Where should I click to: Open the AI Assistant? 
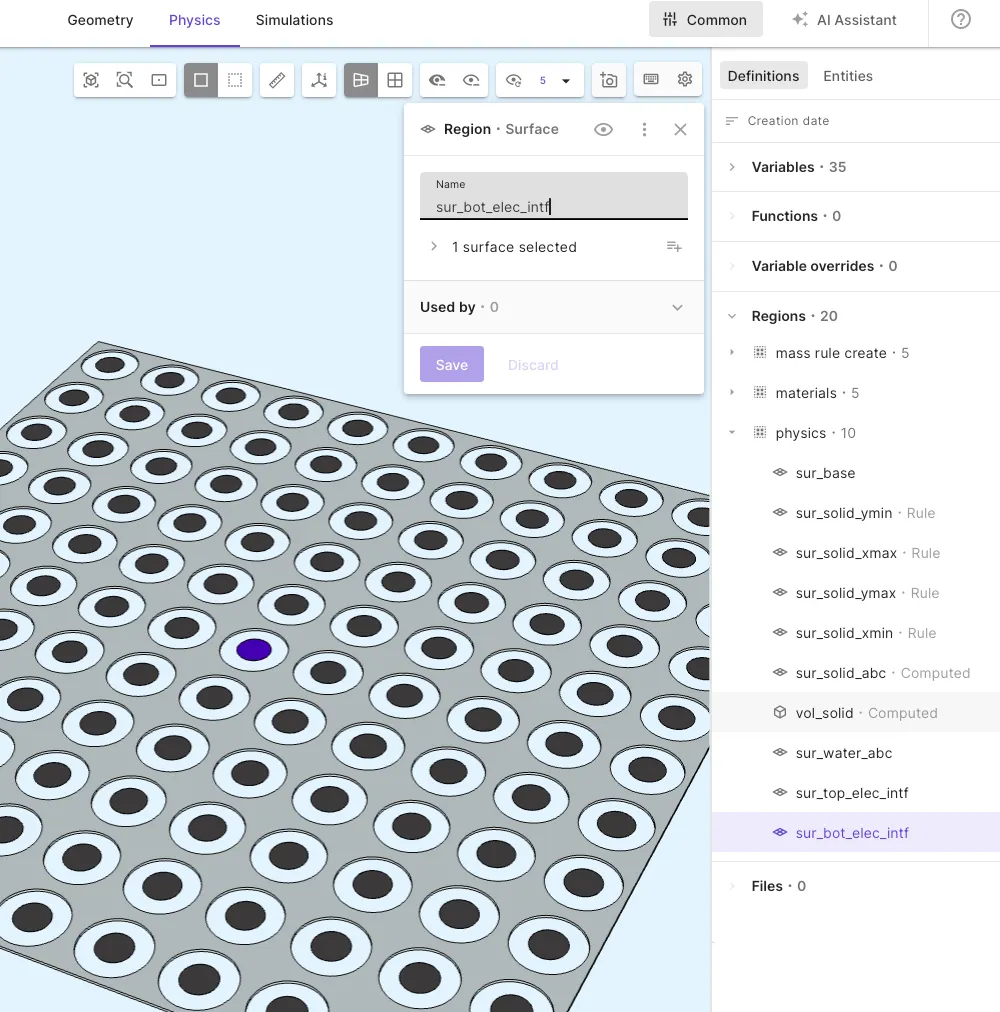click(x=844, y=19)
